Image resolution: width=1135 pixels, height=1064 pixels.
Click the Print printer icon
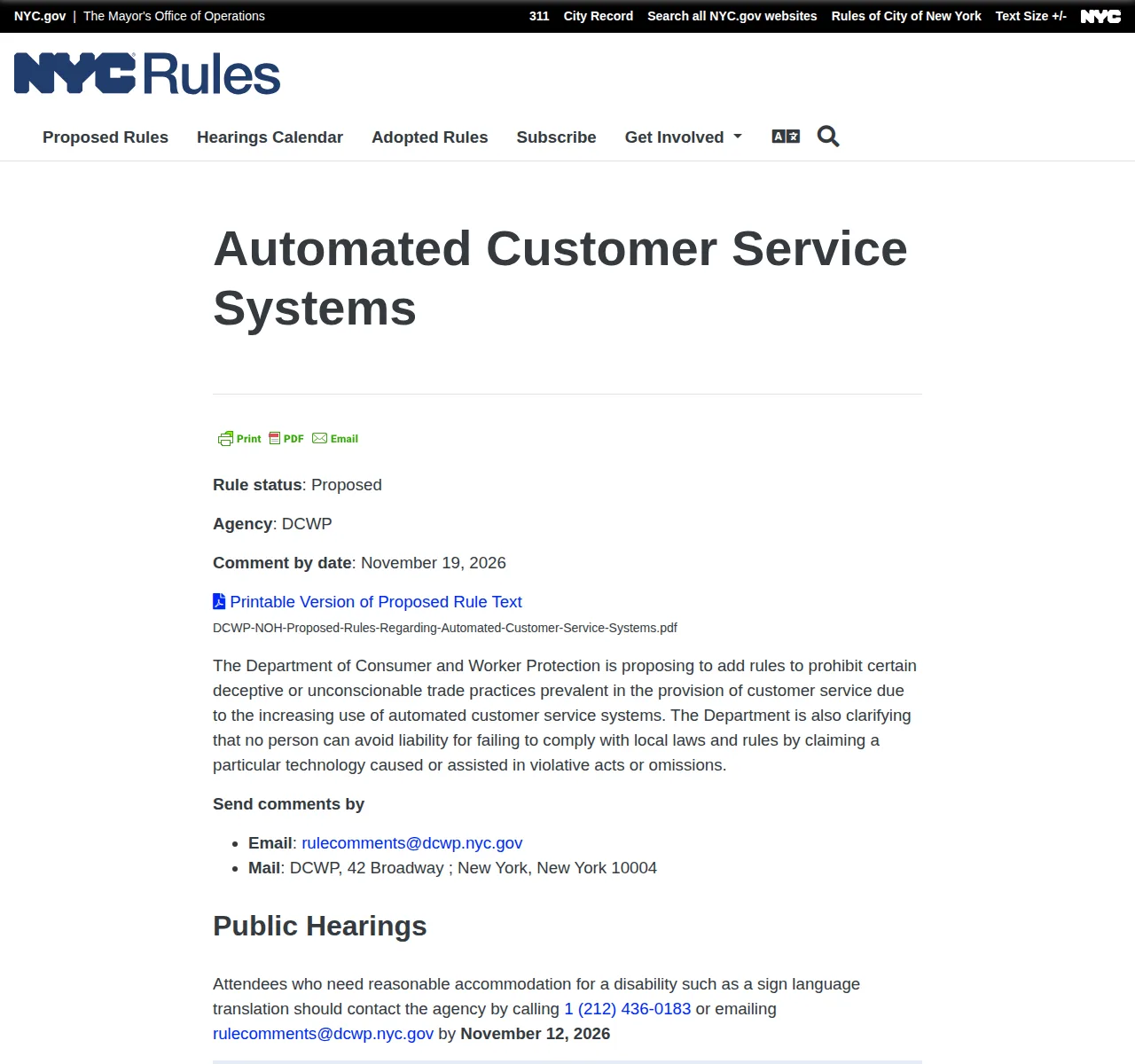pos(226,439)
